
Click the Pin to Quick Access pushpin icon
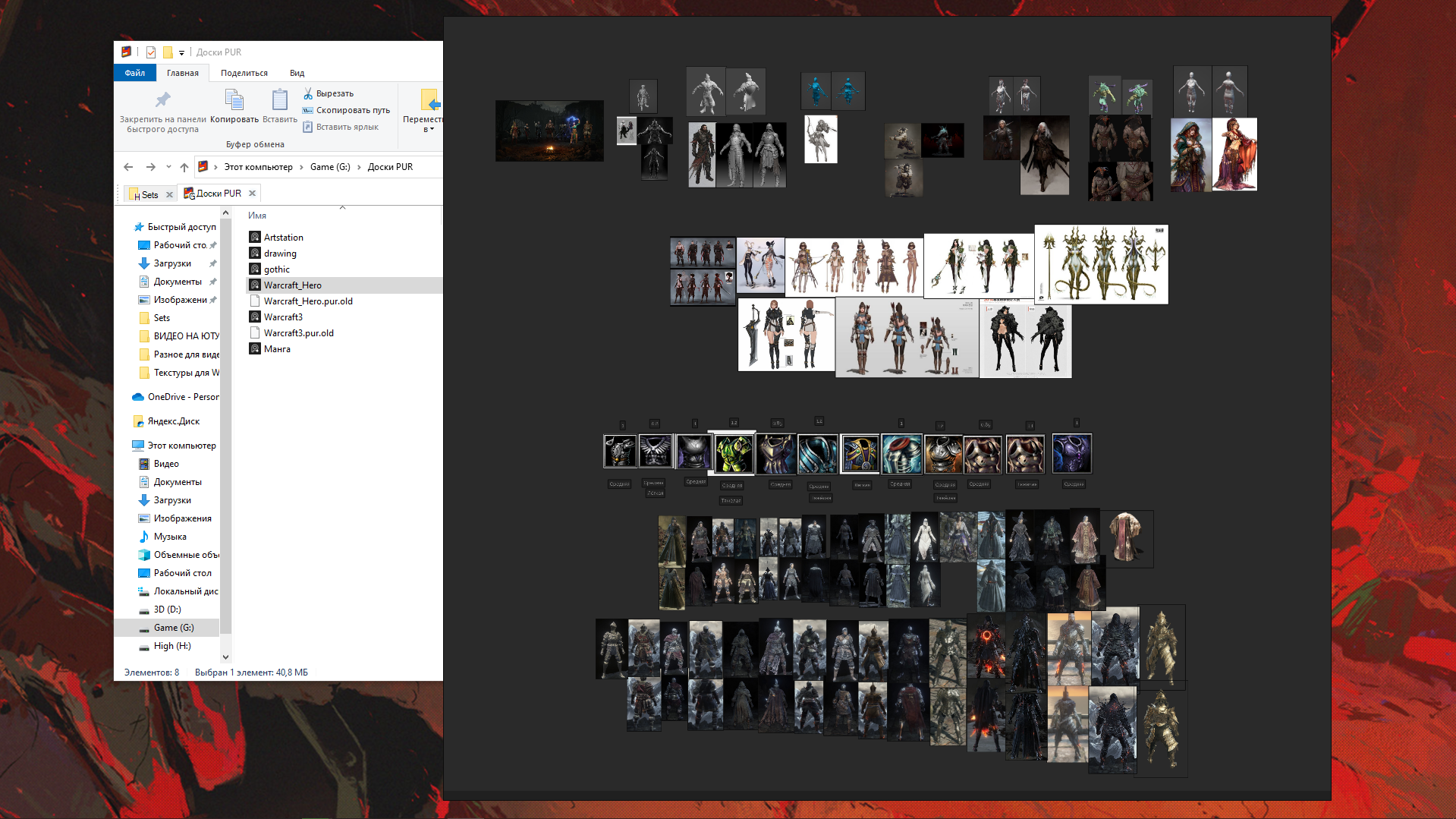[x=162, y=99]
